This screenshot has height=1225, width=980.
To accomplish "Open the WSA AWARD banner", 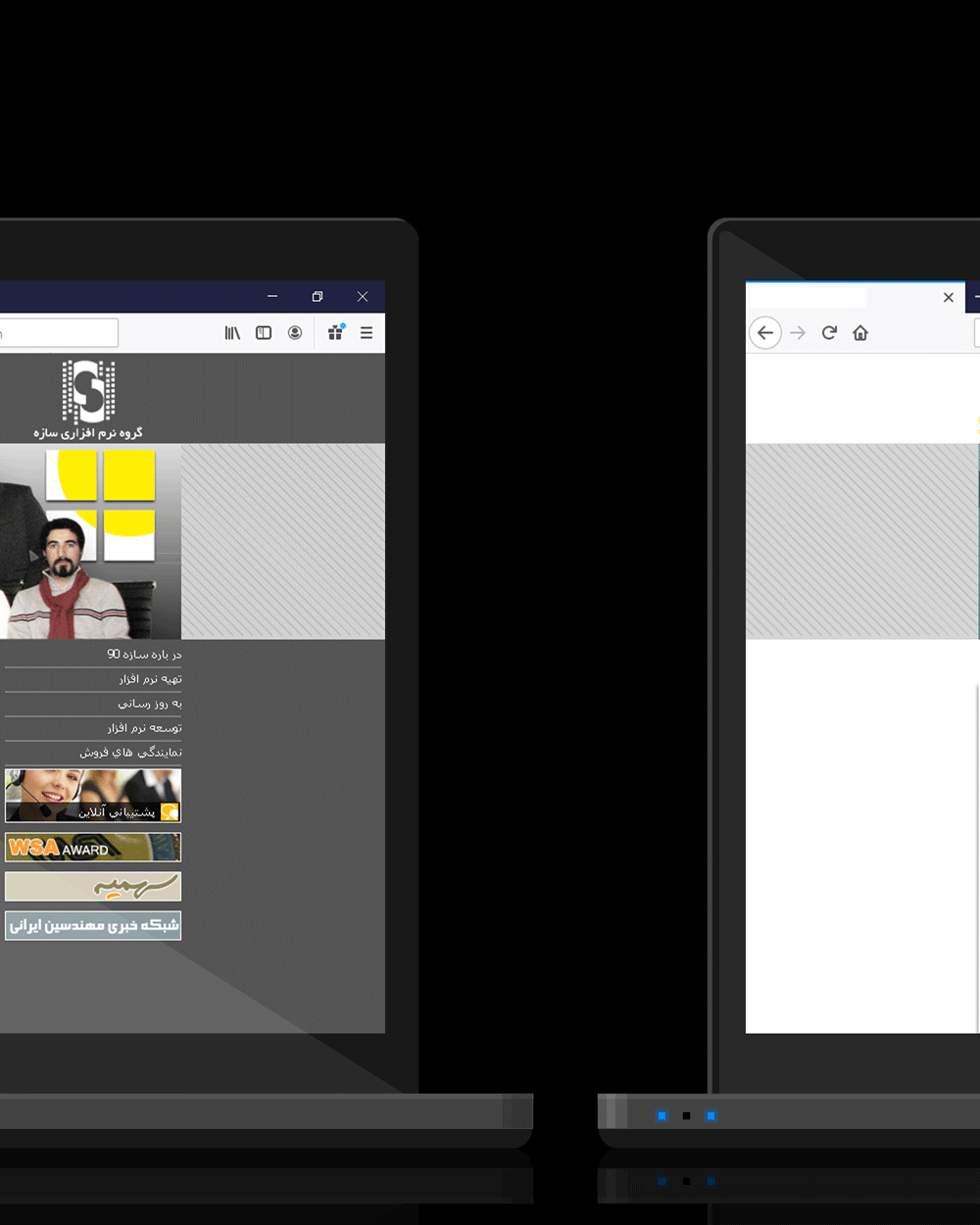I will [x=93, y=848].
